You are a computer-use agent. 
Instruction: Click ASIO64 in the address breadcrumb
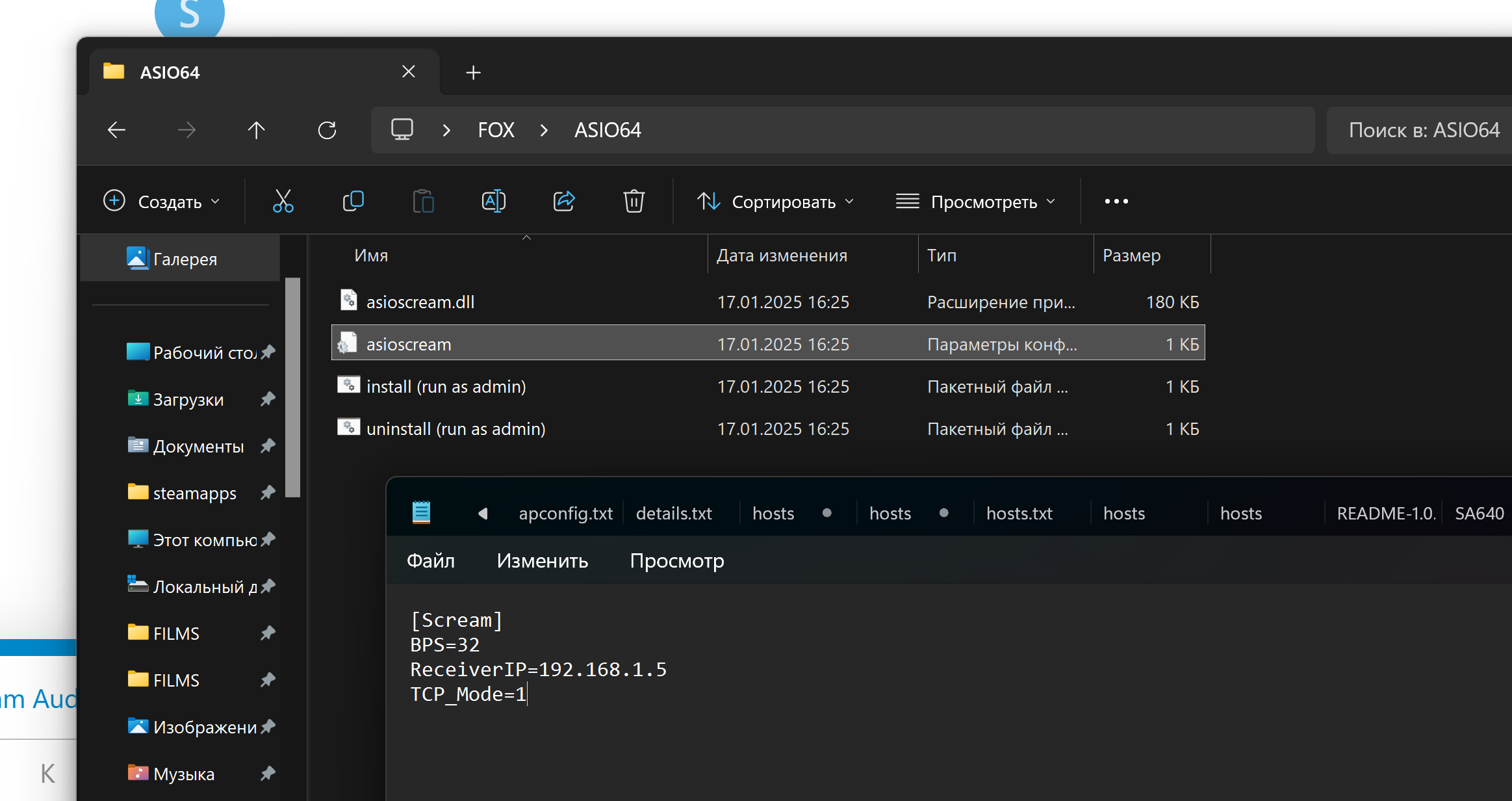(608, 130)
